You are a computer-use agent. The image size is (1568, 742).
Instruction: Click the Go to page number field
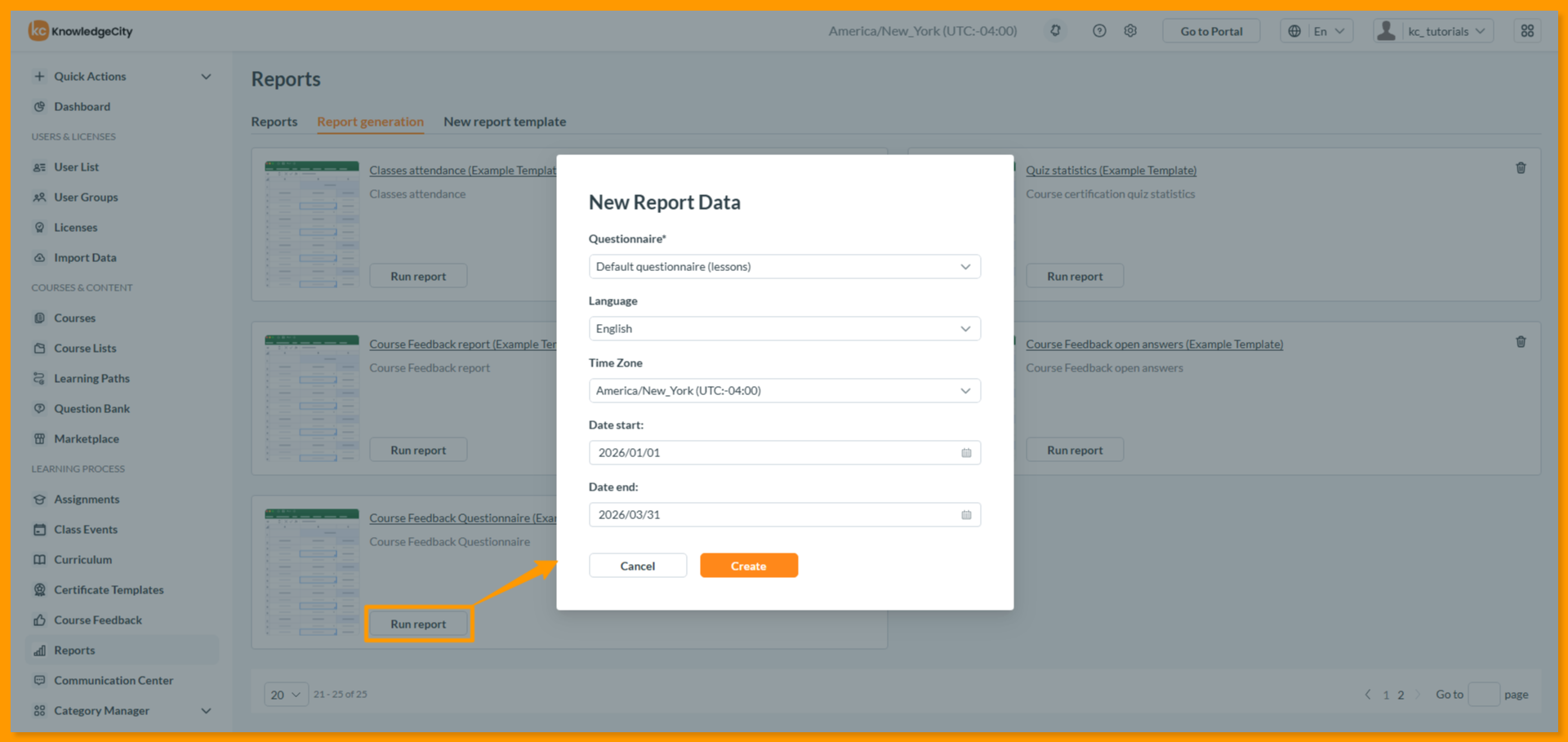[x=1484, y=695]
